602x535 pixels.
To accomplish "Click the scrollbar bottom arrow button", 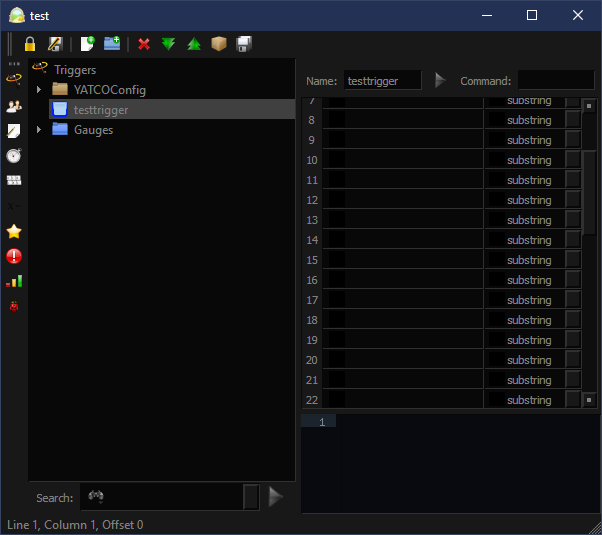I will click(x=589, y=400).
